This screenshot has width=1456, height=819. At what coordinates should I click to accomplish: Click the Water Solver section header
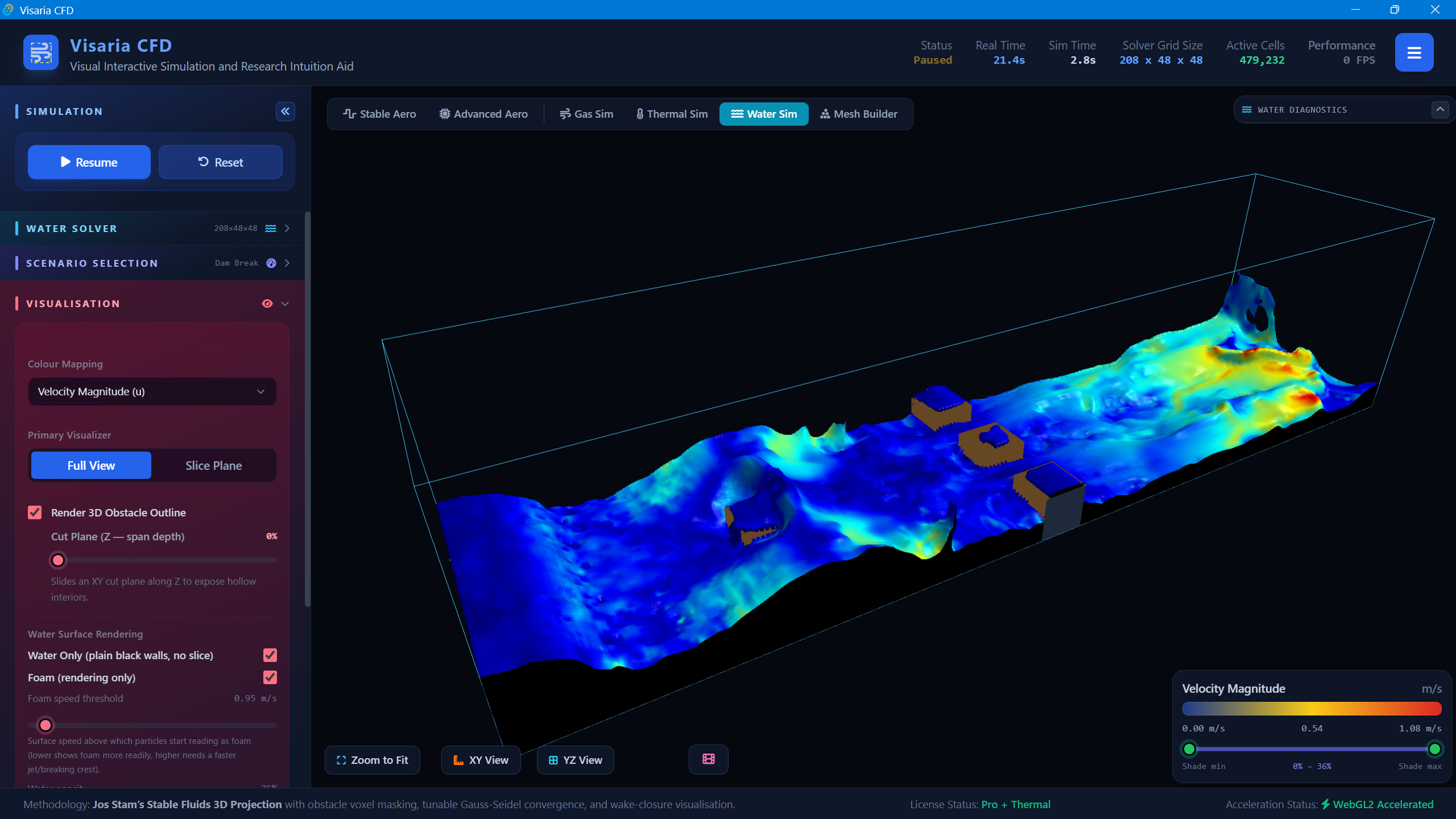[152, 228]
